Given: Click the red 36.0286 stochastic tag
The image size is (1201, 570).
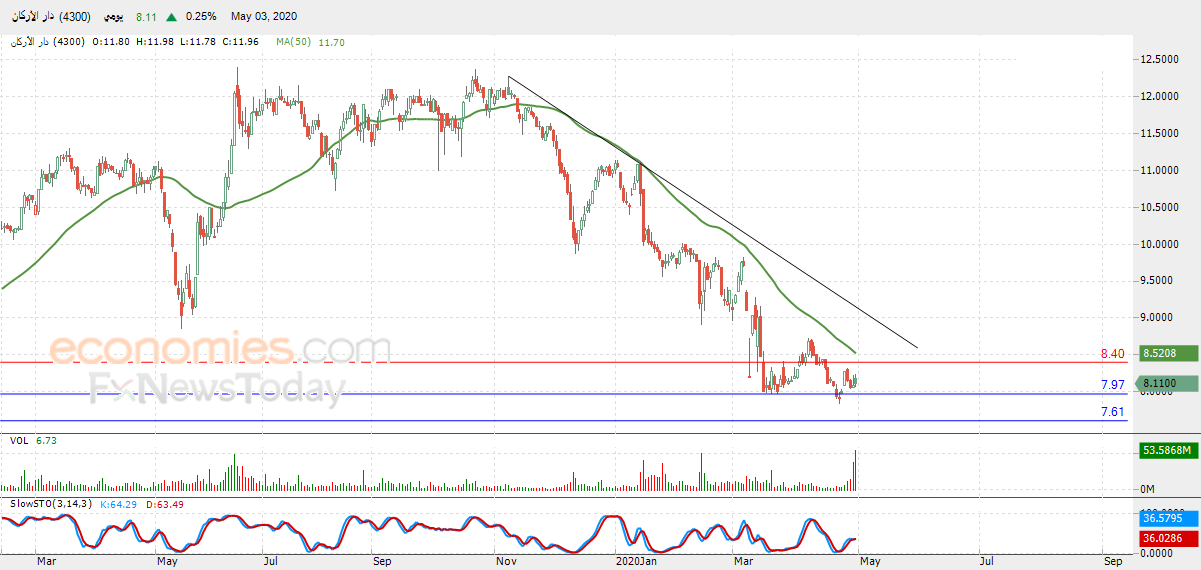Looking at the screenshot, I should coord(1169,537).
